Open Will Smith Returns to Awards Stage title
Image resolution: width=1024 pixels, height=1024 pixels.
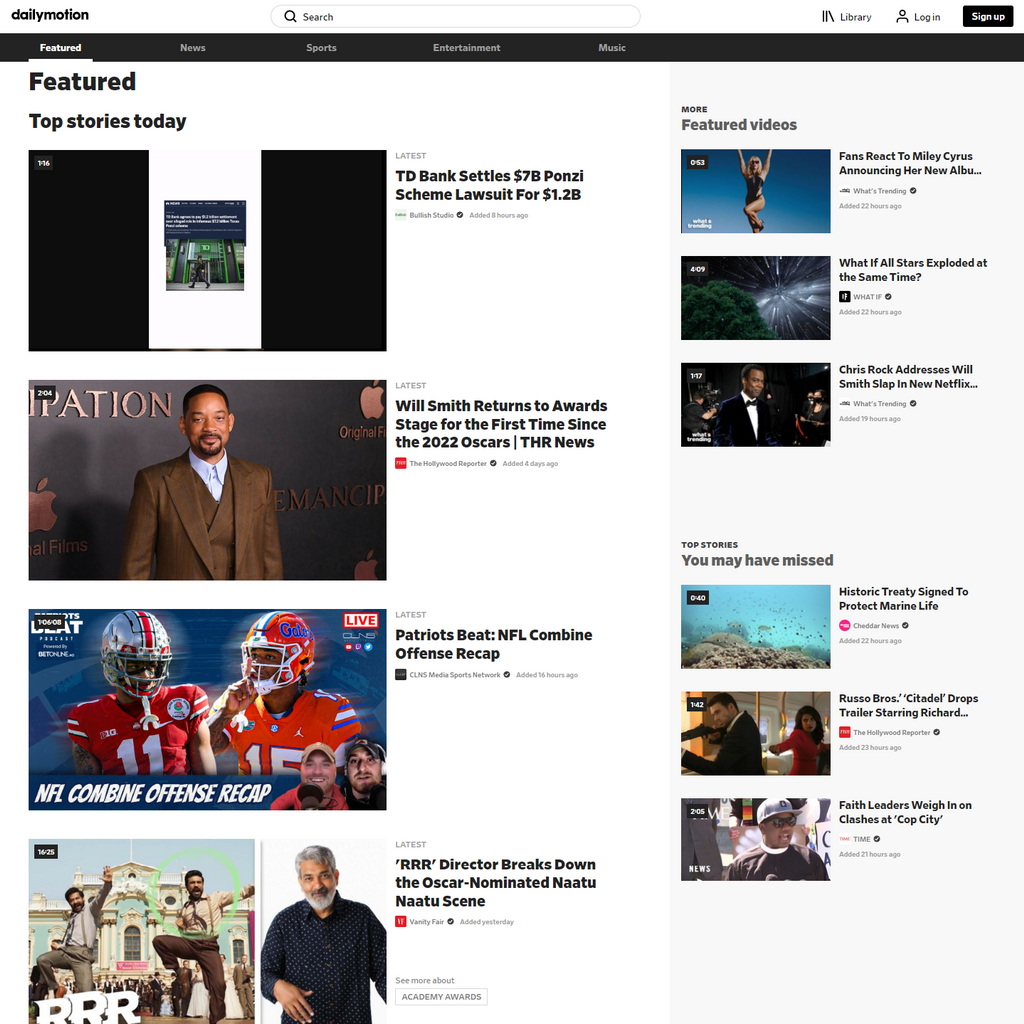501,424
